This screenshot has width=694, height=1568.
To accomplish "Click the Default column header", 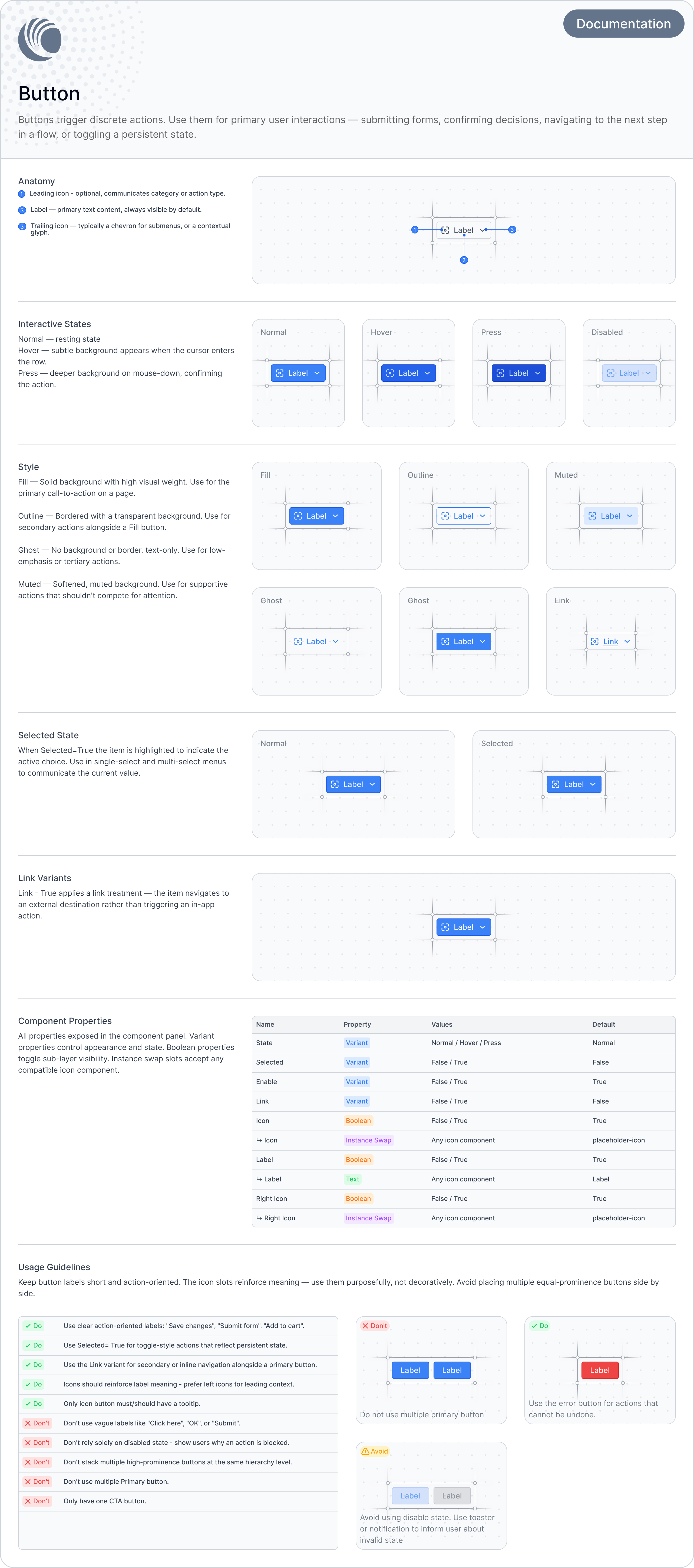I will click(604, 1025).
